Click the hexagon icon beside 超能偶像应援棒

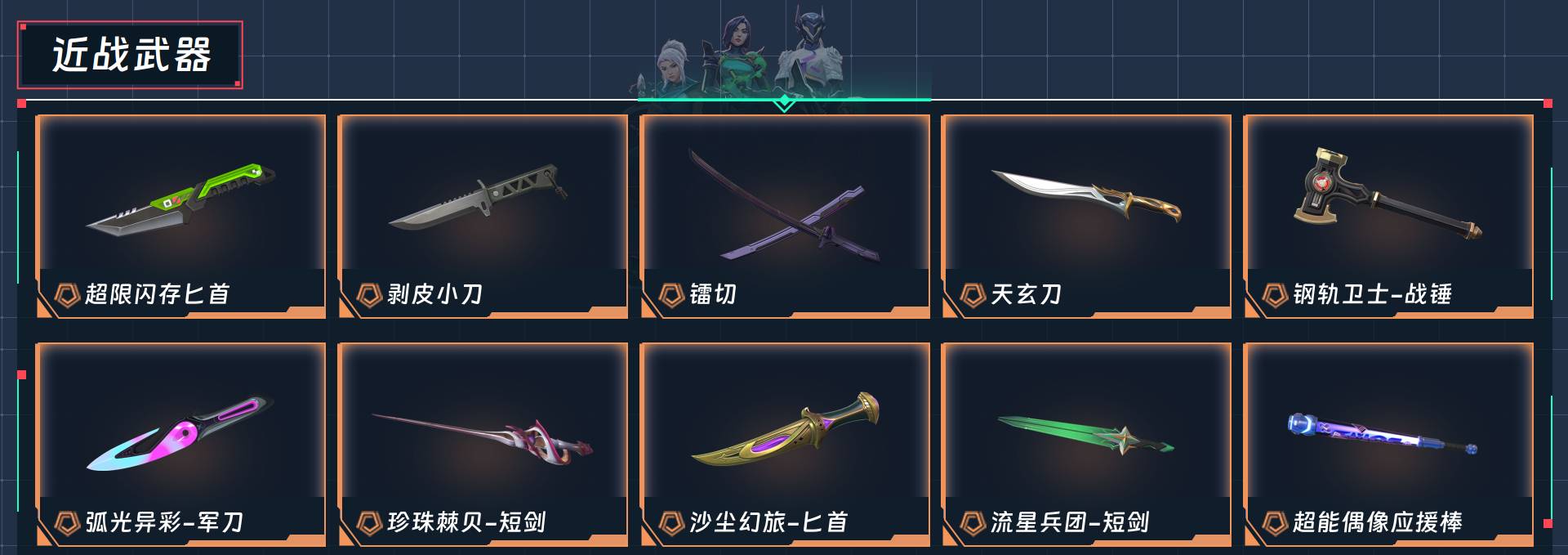point(1275,522)
